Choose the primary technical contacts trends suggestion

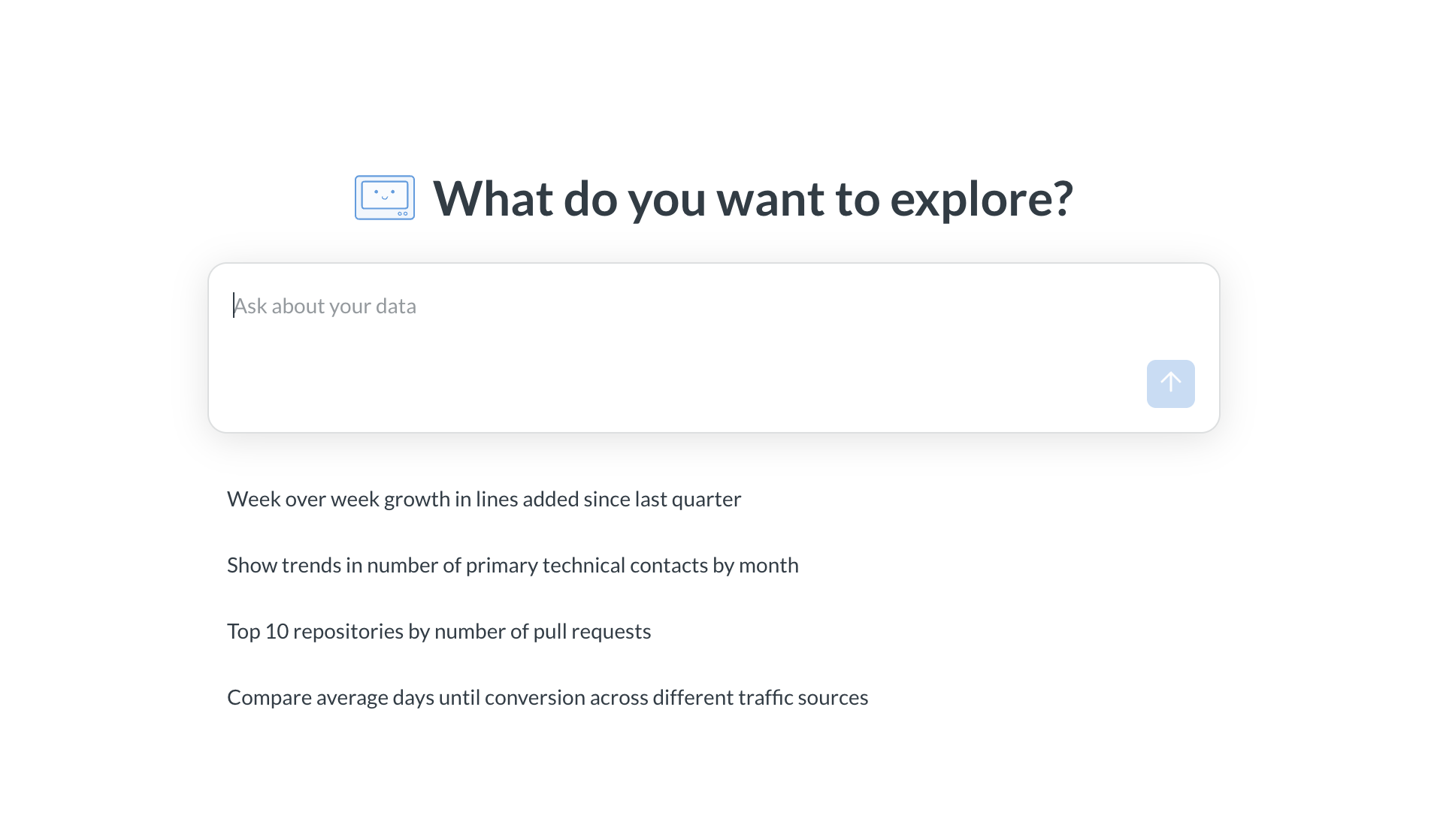coord(513,566)
